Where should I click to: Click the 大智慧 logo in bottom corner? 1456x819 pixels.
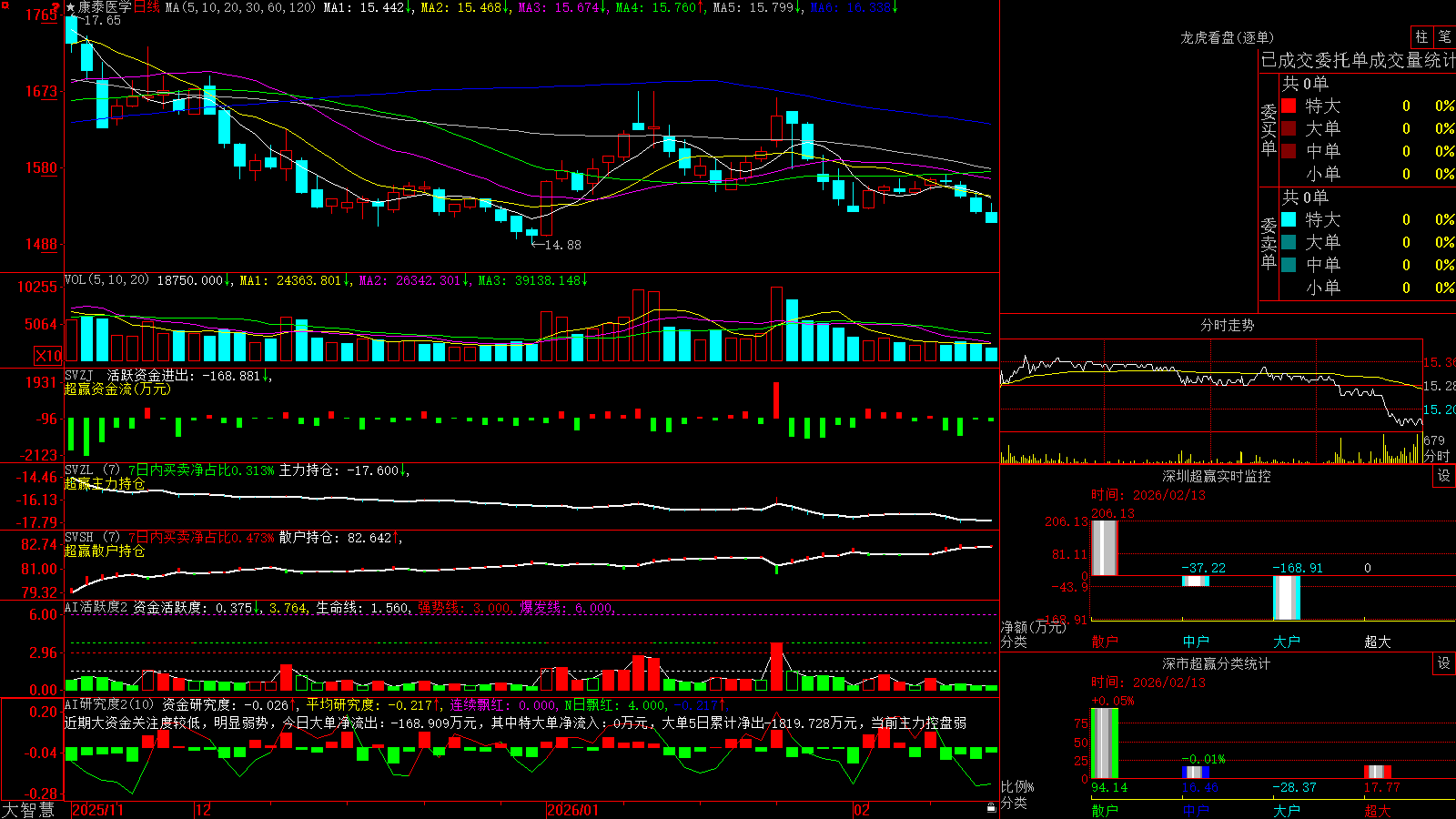[28, 810]
